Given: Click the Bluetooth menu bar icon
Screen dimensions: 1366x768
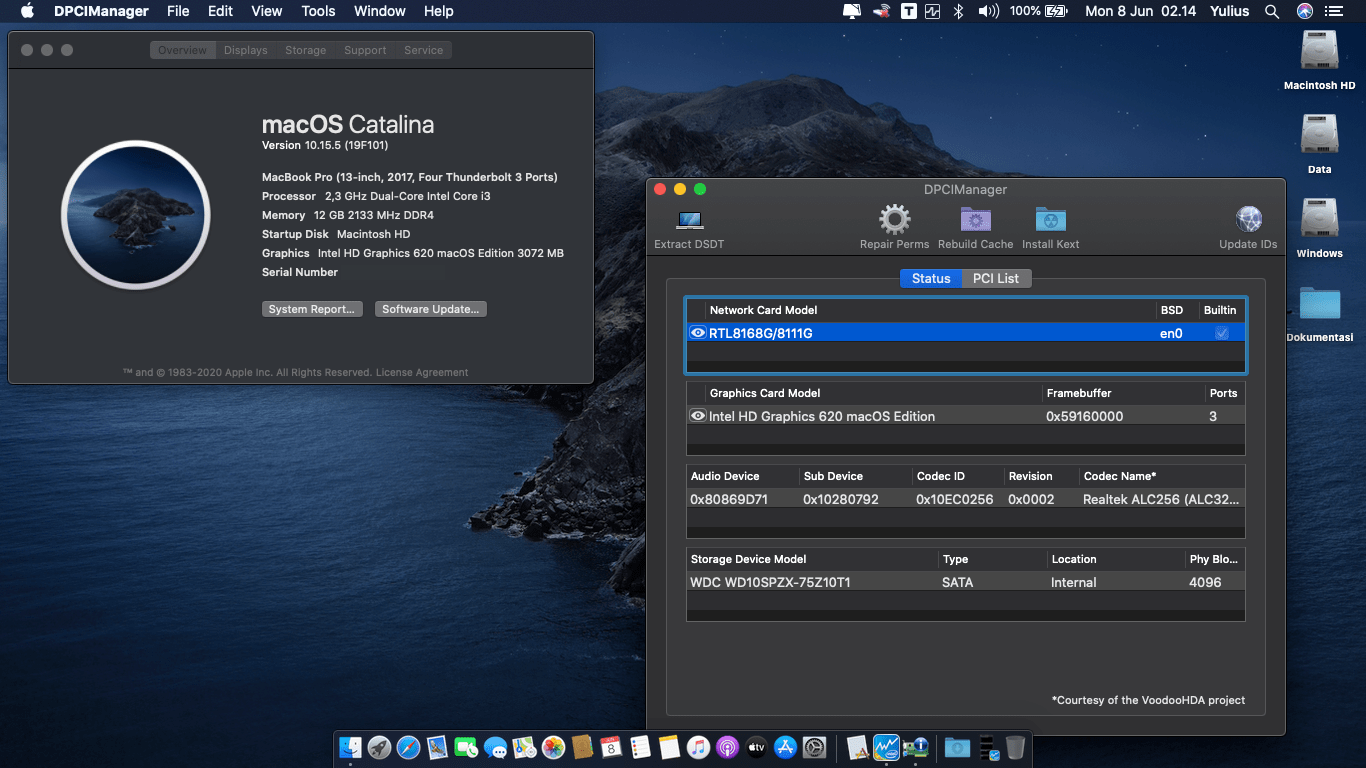Looking at the screenshot, I should pos(957,11).
